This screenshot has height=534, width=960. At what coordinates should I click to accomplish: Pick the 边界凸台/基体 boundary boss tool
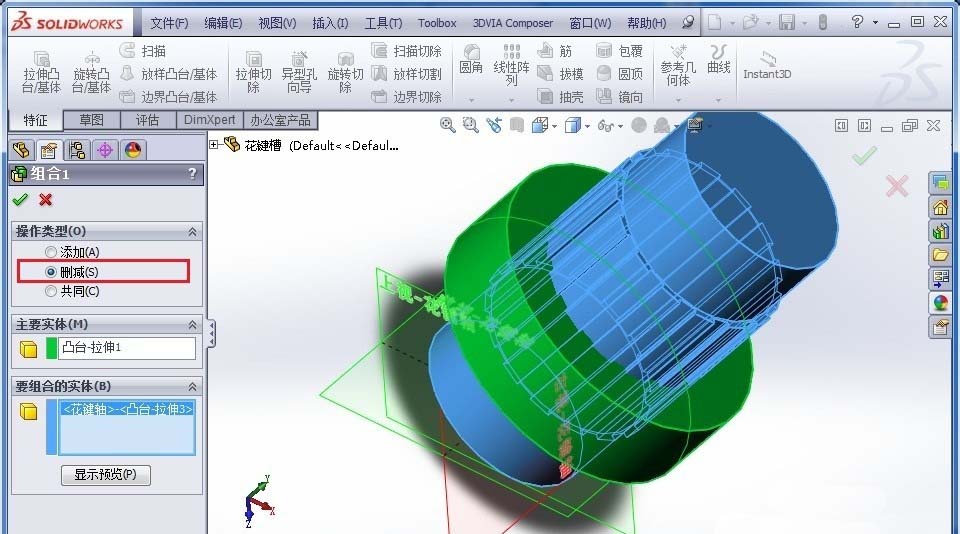click(168, 97)
